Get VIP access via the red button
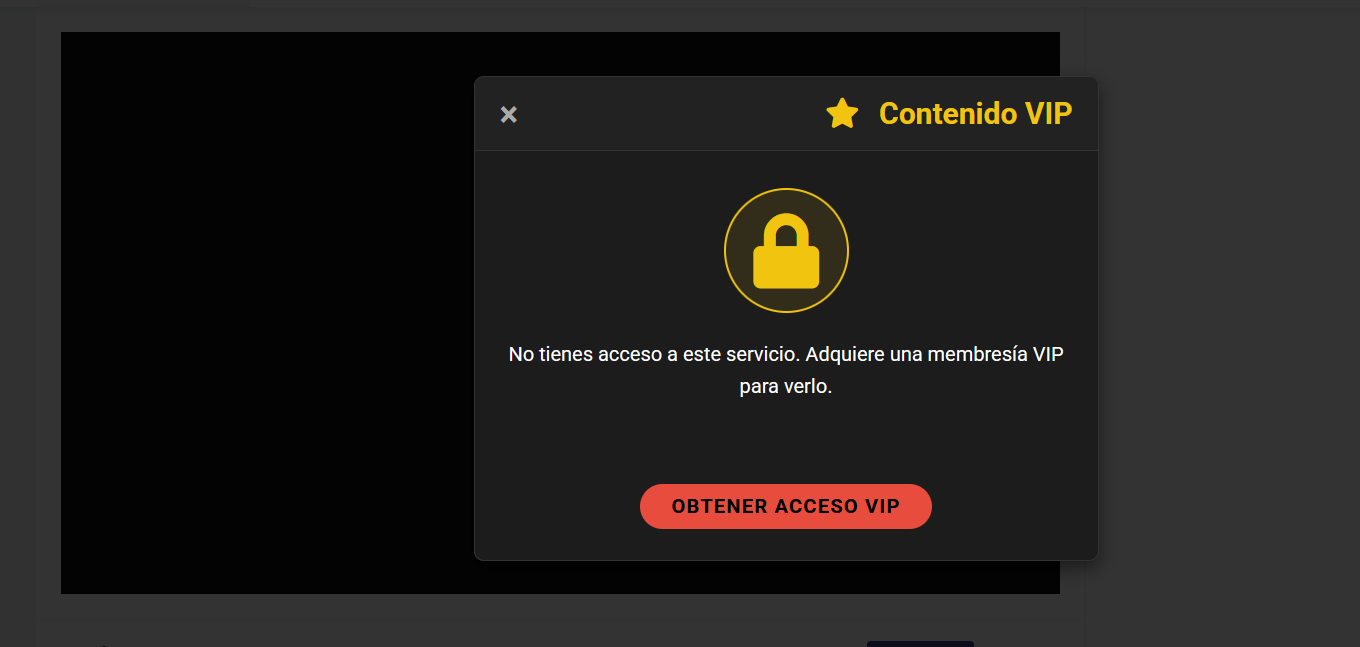 (x=786, y=506)
